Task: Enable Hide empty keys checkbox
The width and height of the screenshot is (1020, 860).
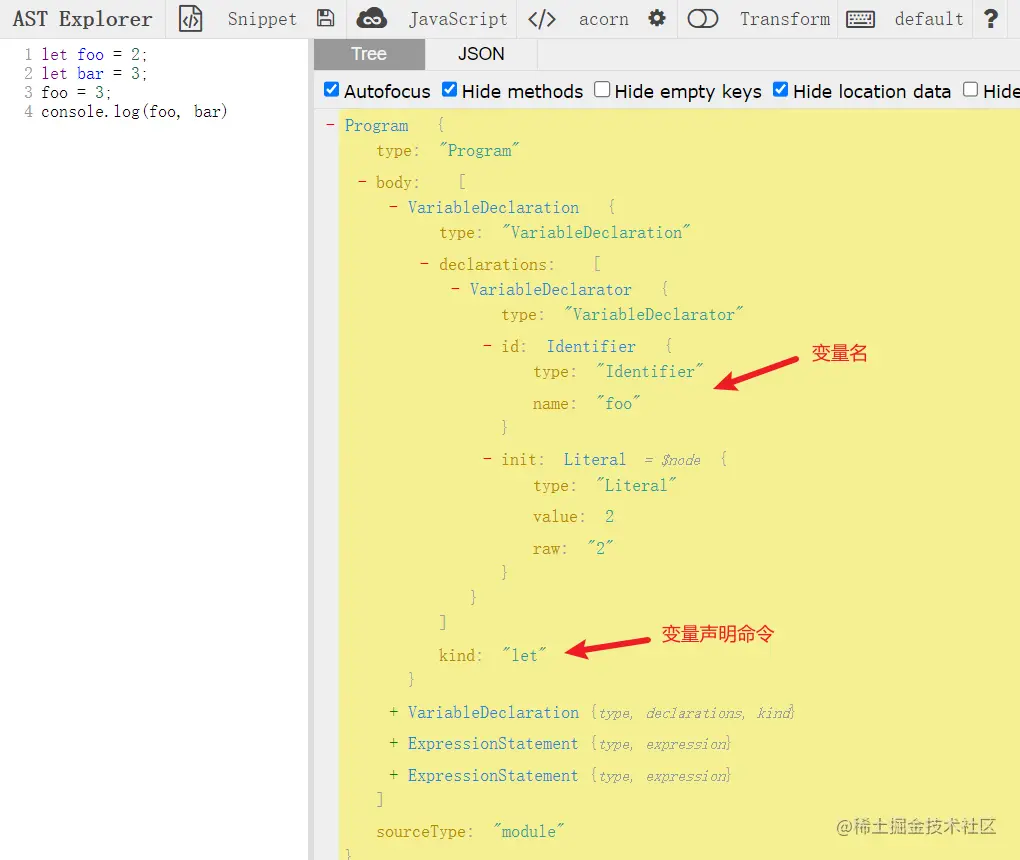Action: (602, 90)
